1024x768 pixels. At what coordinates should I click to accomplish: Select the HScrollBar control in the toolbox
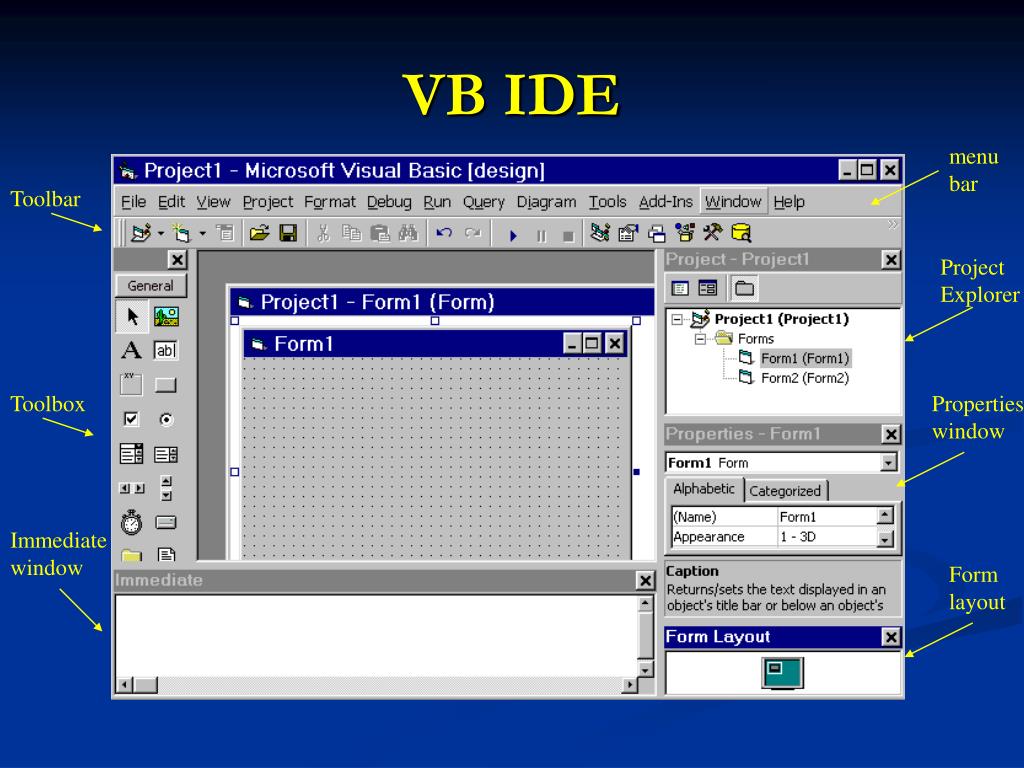(132, 488)
